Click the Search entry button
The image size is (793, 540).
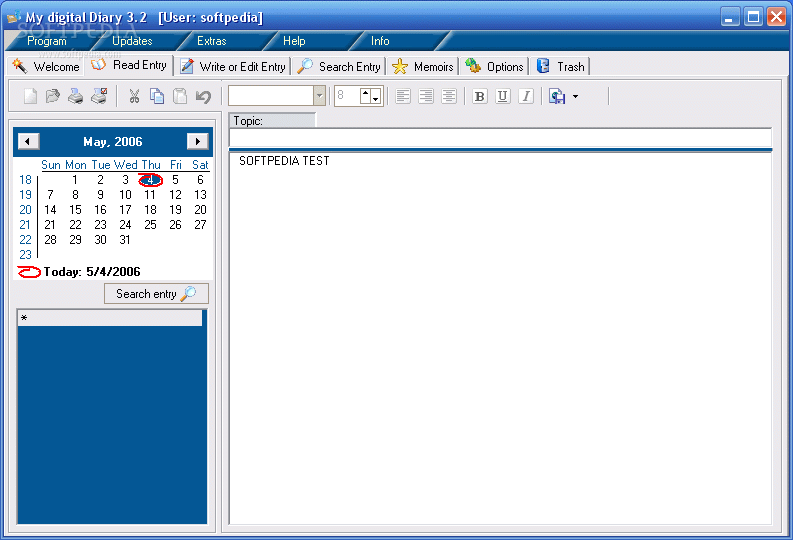156,294
